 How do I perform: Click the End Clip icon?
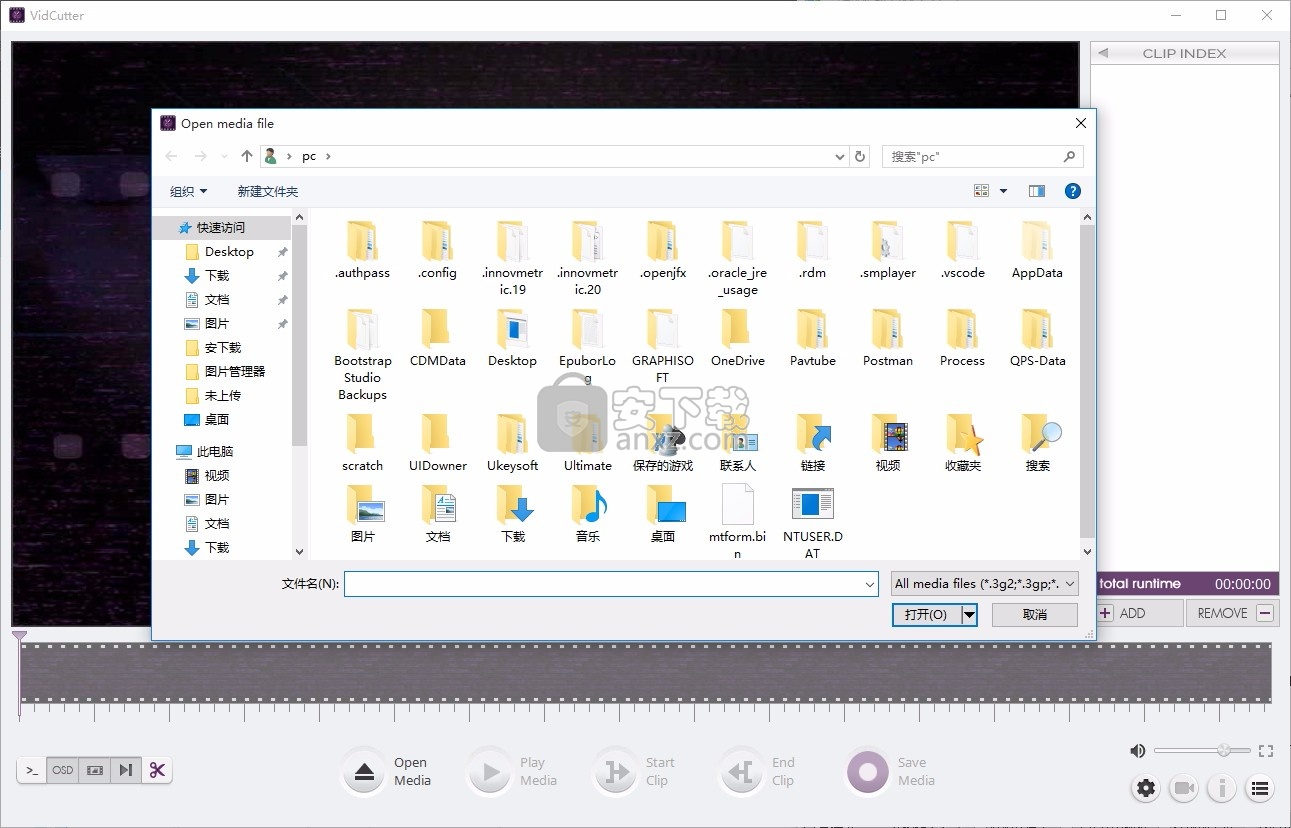click(741, 772)
